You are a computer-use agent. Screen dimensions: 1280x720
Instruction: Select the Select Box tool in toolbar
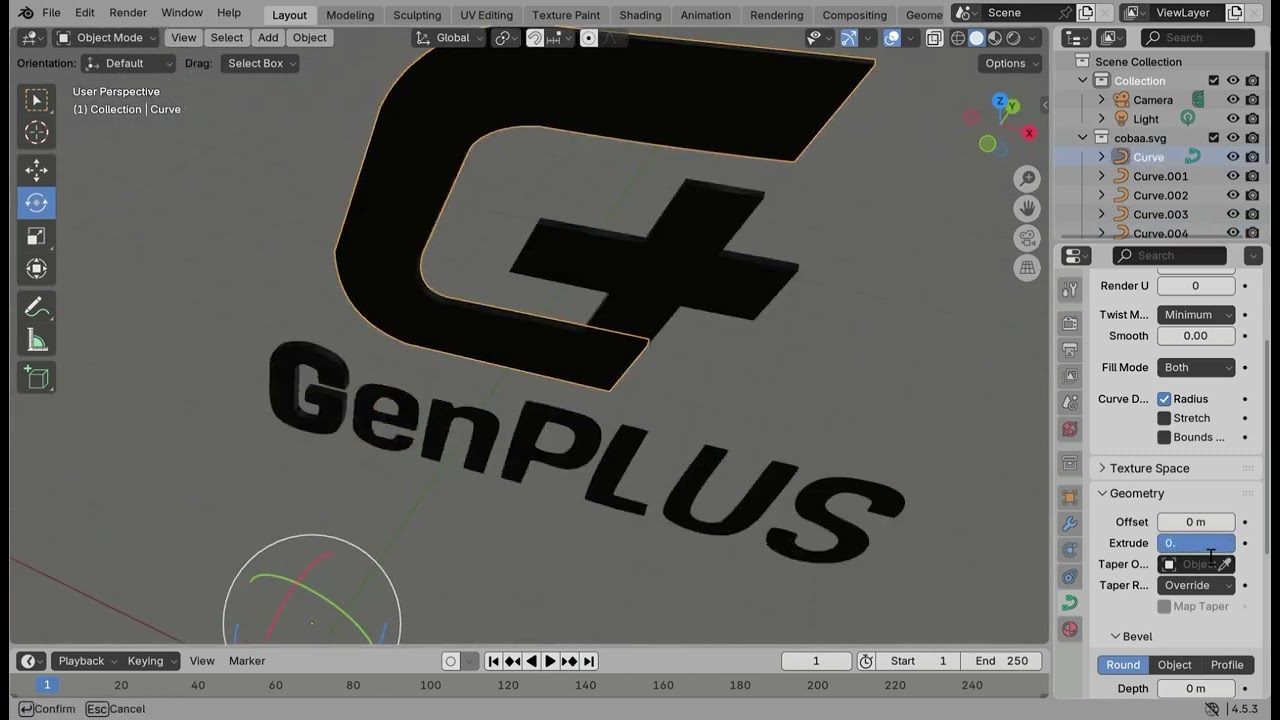pyautogui.click(x=36, y=100)
